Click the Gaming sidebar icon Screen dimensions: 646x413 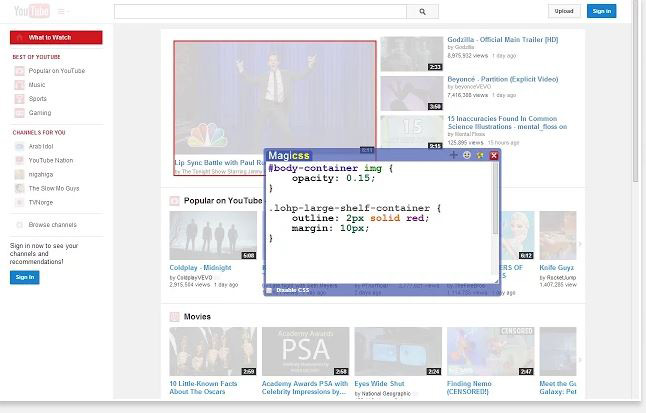19,113
